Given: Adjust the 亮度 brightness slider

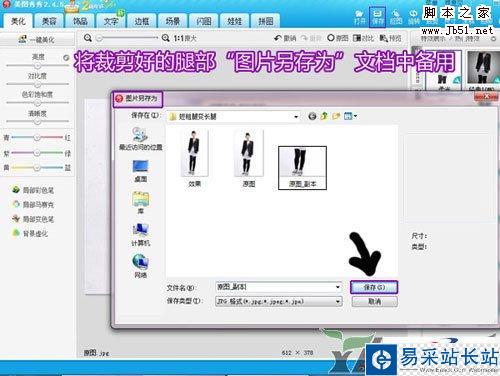Looking at the screenshot, I should pyautogui.click(x=37, y=66).
